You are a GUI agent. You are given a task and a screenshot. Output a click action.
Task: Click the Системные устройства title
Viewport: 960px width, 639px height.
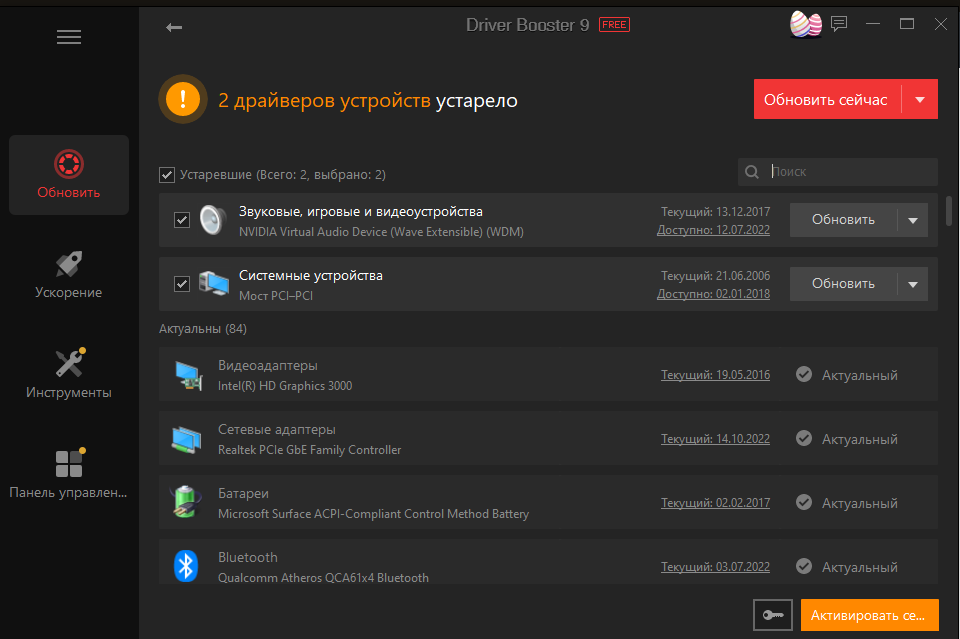click(x=310, y=276)
